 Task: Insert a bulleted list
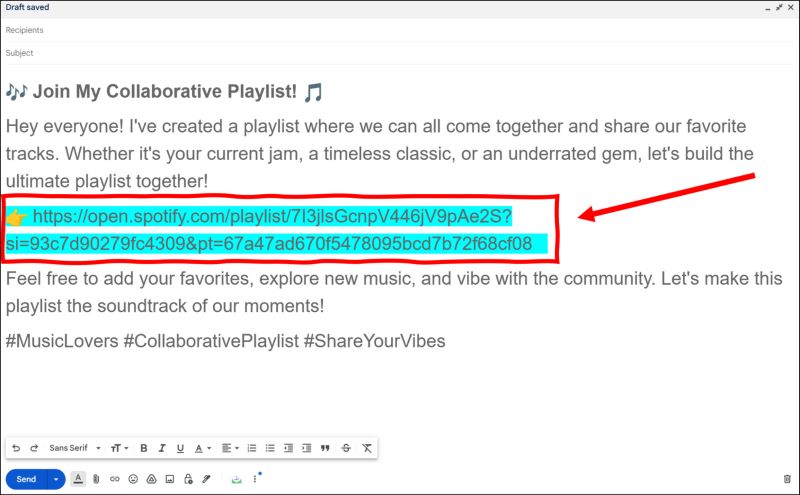pyautogui.click(x=270, y=448)
